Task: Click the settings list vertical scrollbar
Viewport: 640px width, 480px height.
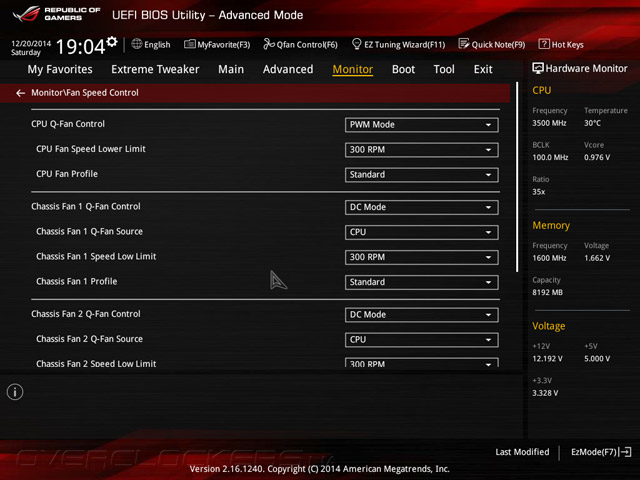Action: (x=517, y=178)
